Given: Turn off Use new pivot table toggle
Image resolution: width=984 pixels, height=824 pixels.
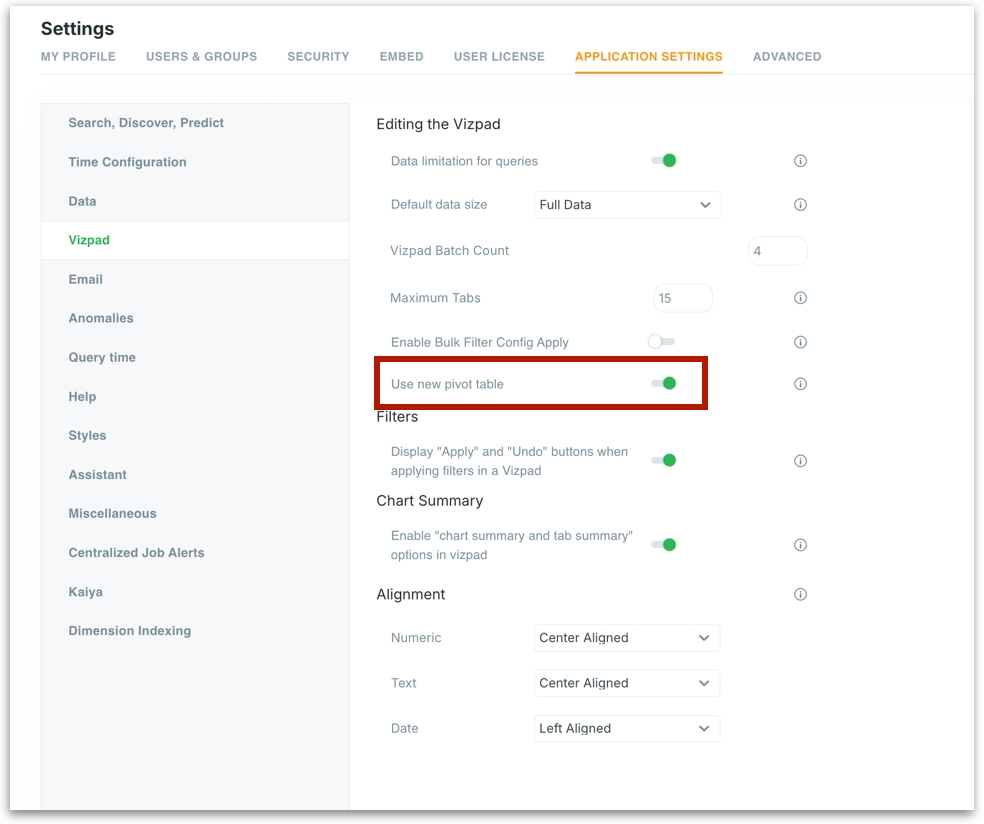Looking at the screenshot, I should (664, 383).
